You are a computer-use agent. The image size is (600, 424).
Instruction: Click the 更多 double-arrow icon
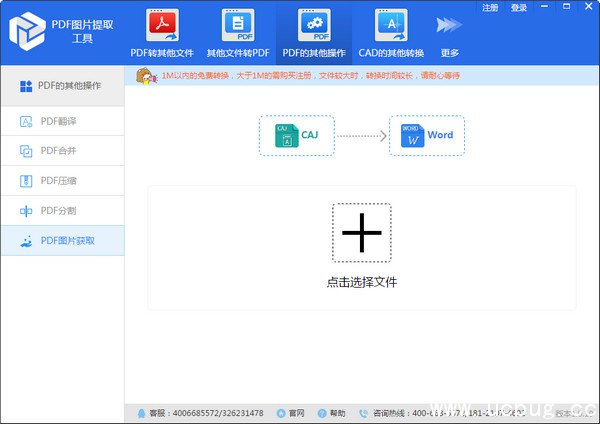449,25
